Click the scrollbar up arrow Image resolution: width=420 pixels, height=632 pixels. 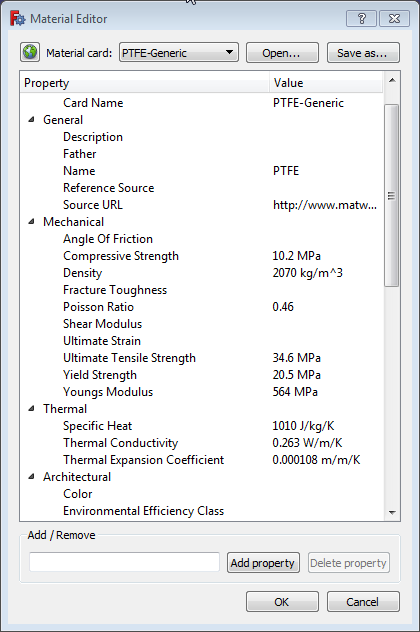392,80
